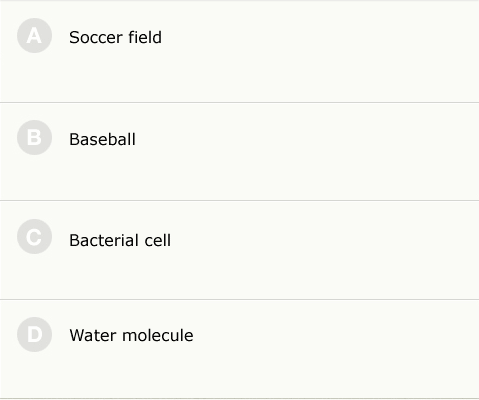The image size is (479, 400).
Task: Select the B circle icon
Action: pos(34,137)
